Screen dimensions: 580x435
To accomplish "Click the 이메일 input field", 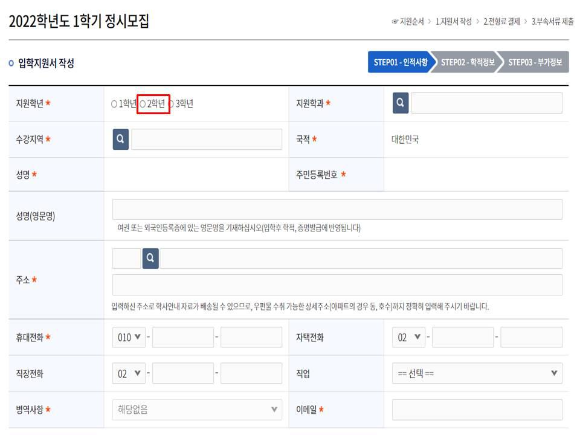I will click(477, 409).
